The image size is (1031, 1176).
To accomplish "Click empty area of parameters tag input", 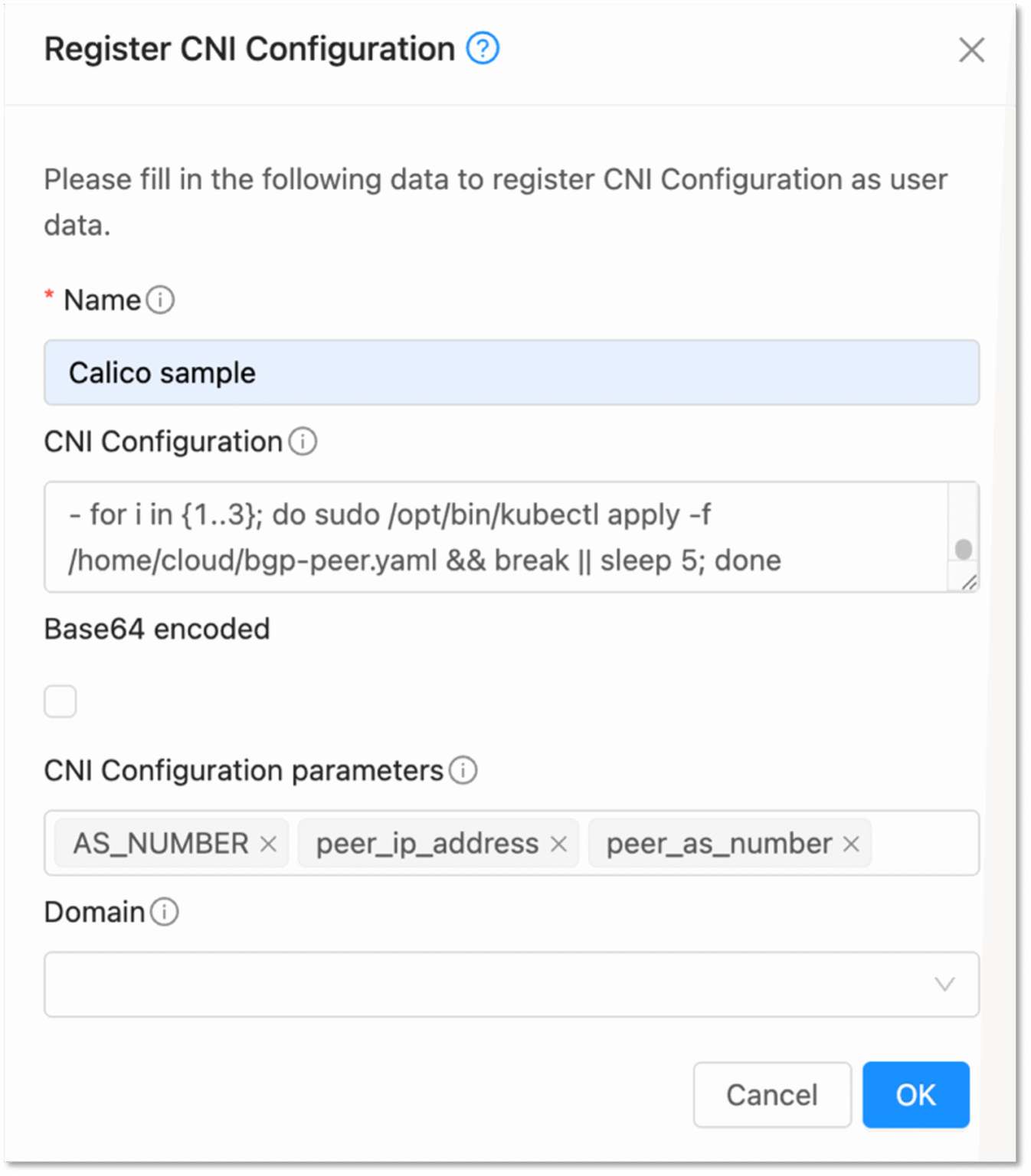I will click(x=924, y=844).
